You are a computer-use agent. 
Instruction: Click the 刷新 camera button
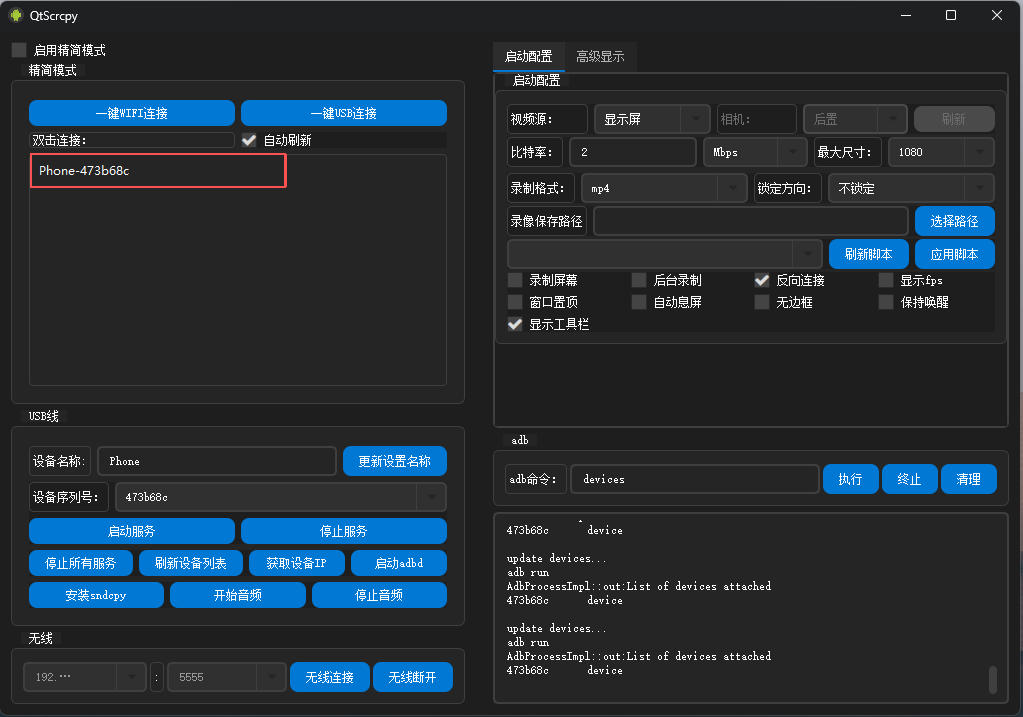pyautogui.click(x=954, y=119)
